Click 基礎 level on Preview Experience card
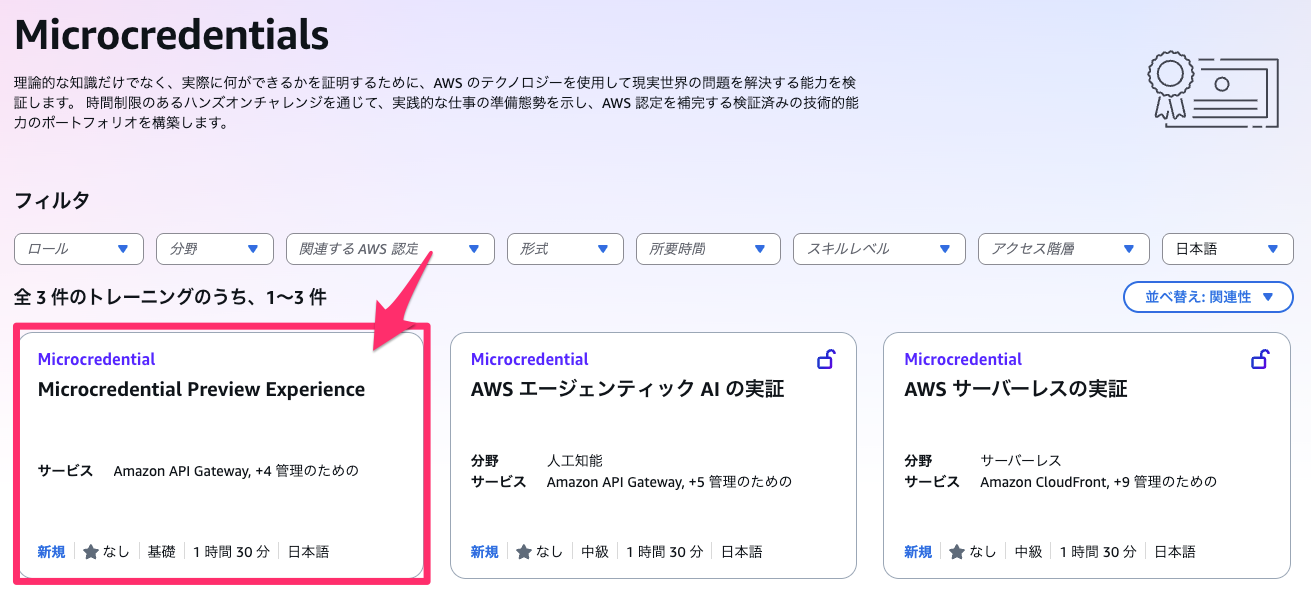The width and height of the screenshot is (1311, 595). (162, 552)
